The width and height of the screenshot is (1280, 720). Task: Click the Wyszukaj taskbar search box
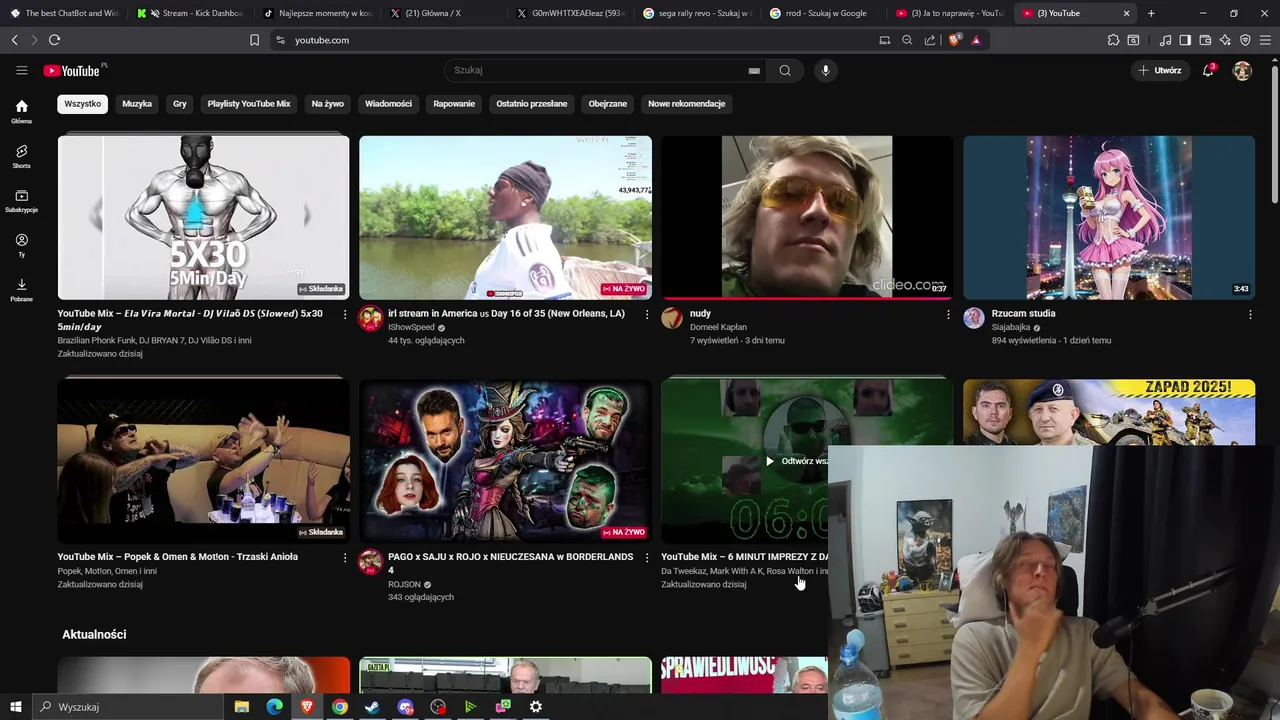tap(130, 707)
